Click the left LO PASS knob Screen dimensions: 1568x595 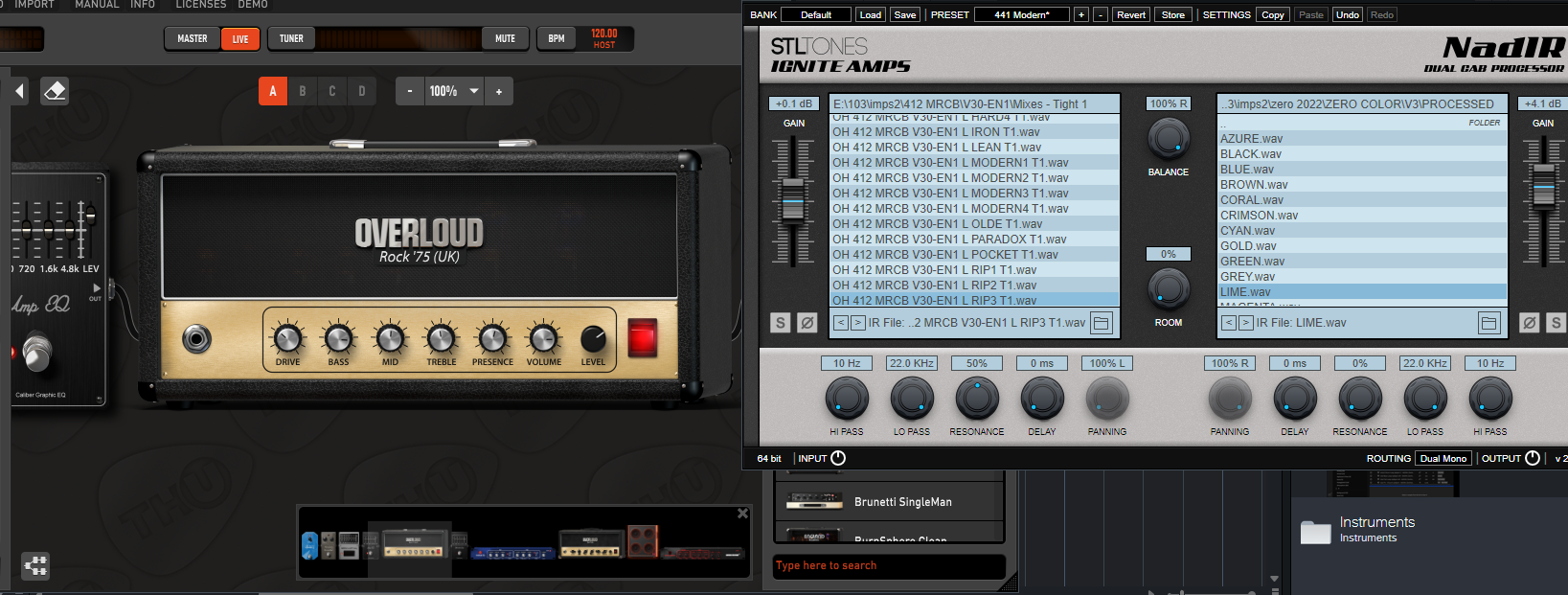click(x=912, y=398)
